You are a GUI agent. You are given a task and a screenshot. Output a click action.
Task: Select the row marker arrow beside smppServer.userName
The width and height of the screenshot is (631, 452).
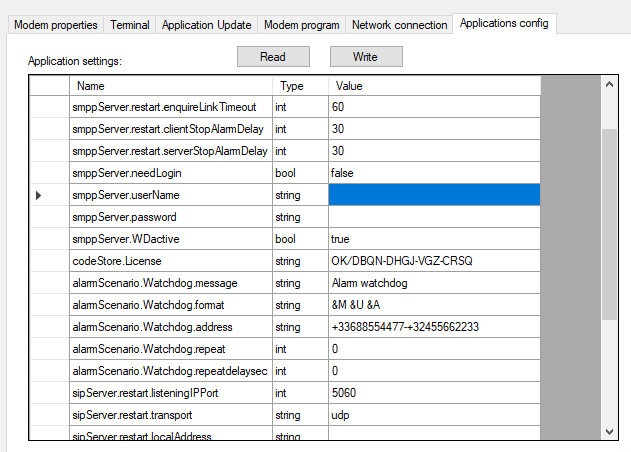coord(39,195)
